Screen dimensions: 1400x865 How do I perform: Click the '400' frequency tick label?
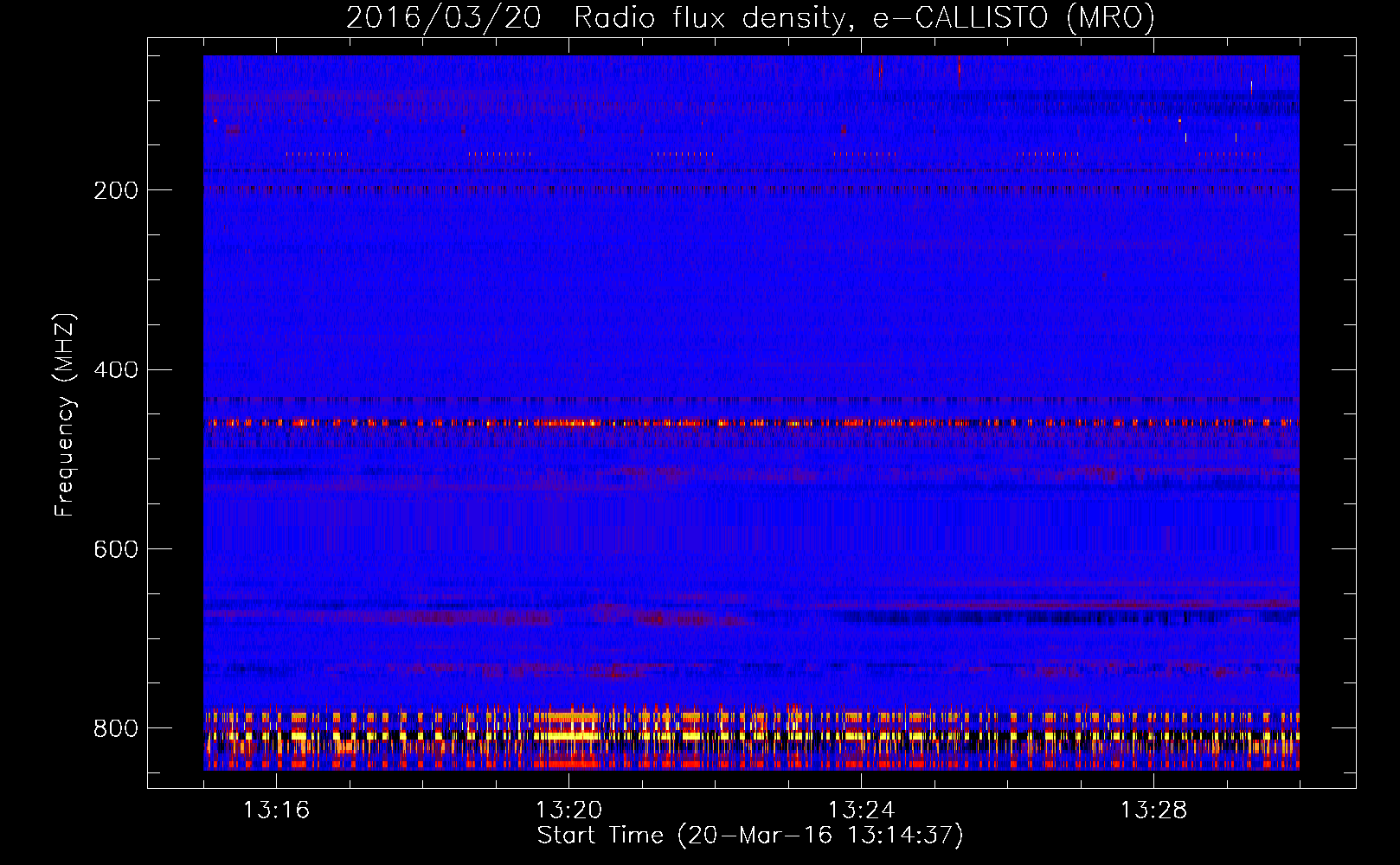(x=116, y=370)
